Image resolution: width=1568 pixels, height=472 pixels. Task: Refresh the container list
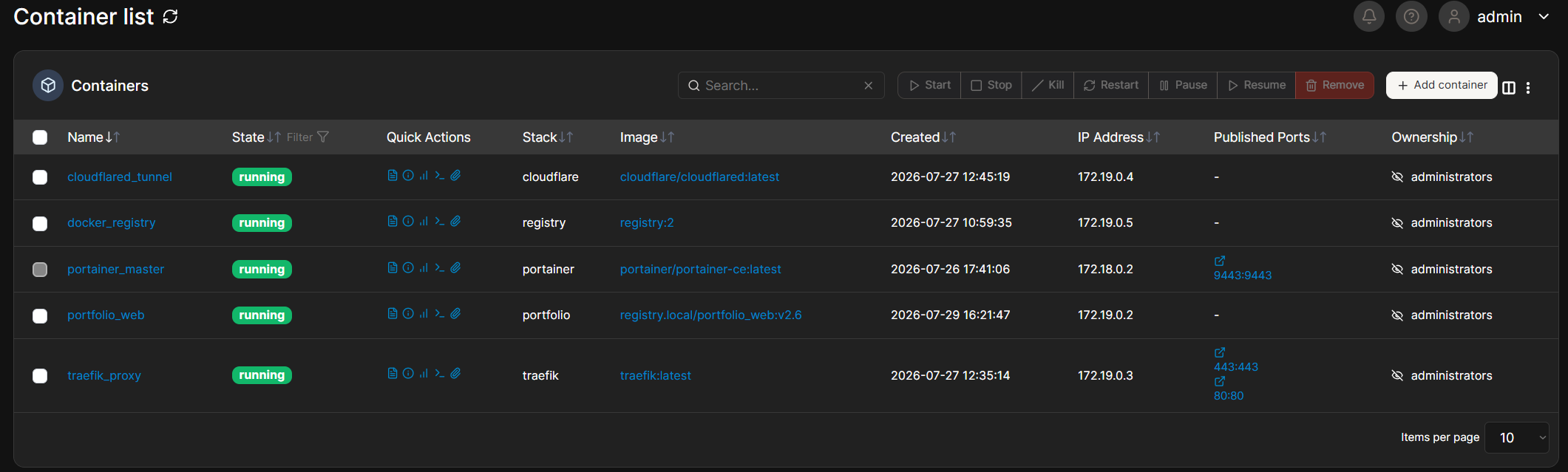click(x=171, y=16)
